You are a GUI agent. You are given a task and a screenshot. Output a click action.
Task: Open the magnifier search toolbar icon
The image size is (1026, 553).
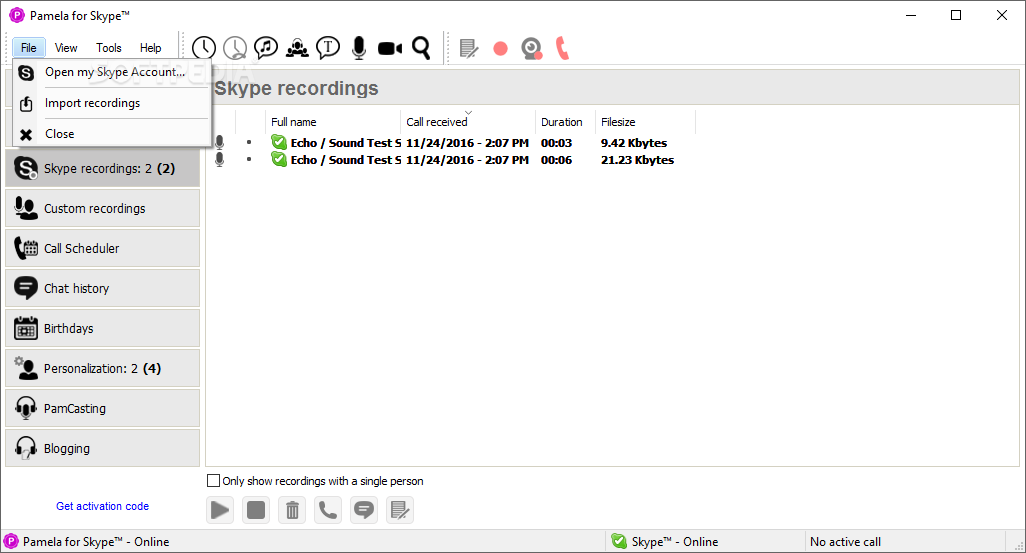421,48
